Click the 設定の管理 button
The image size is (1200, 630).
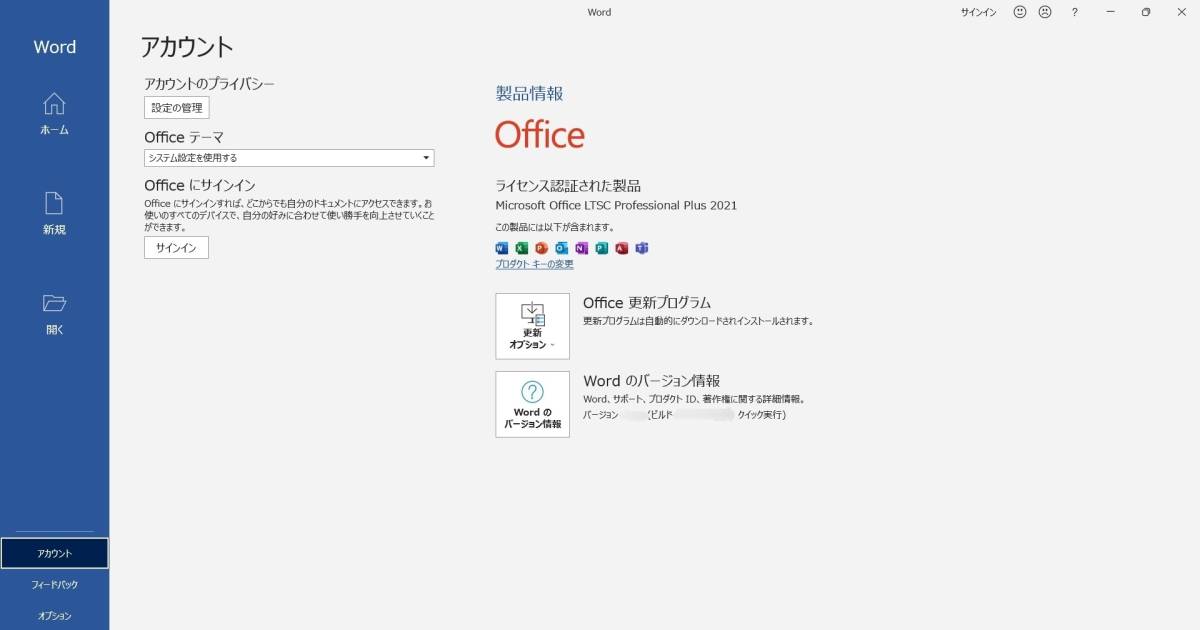coord(177,108)
